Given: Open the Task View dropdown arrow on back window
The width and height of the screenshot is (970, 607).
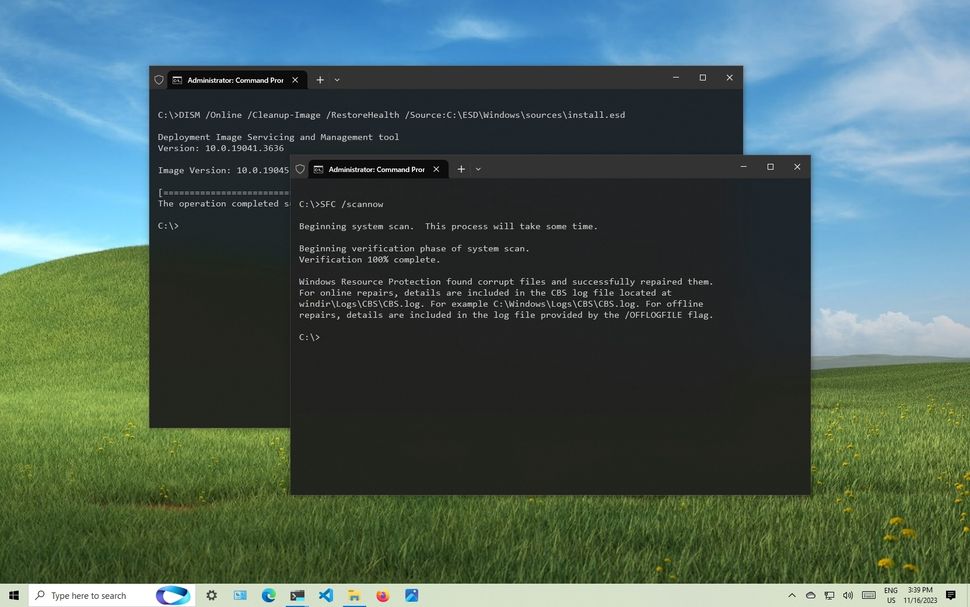Looking at the screenshot, I should [337, 80].
